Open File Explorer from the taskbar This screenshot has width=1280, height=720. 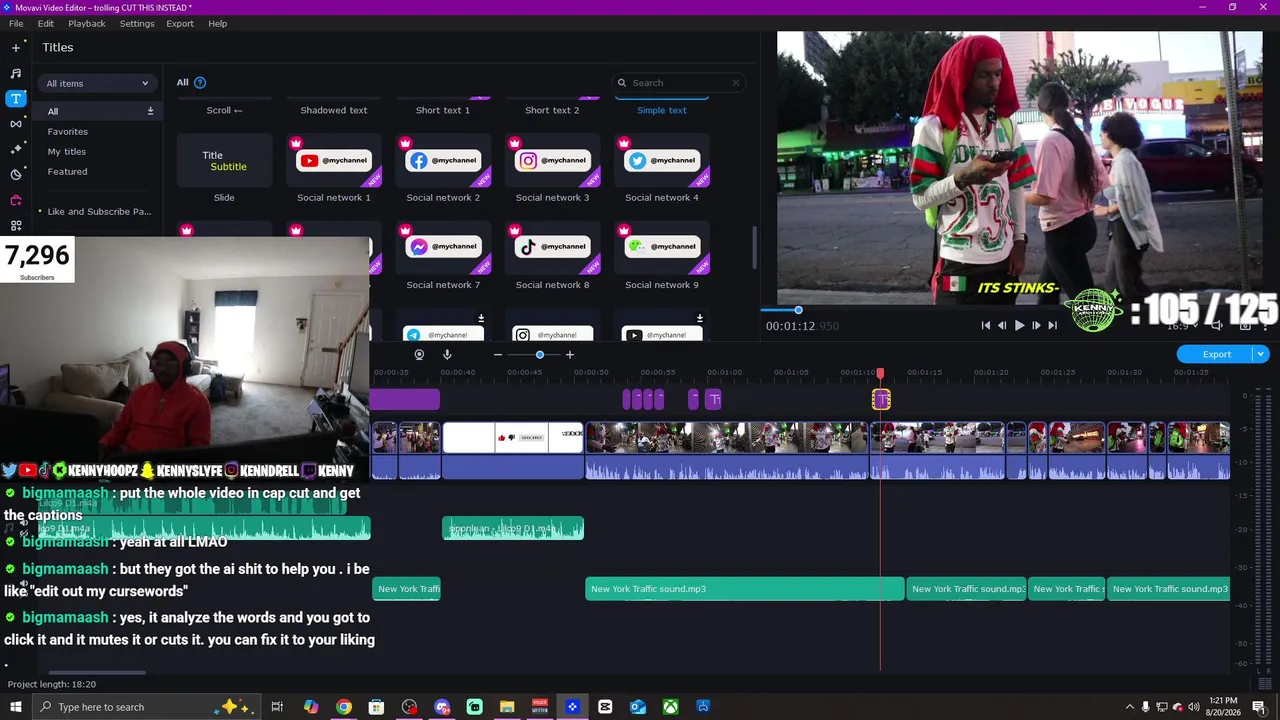click(x=507, y=707)
